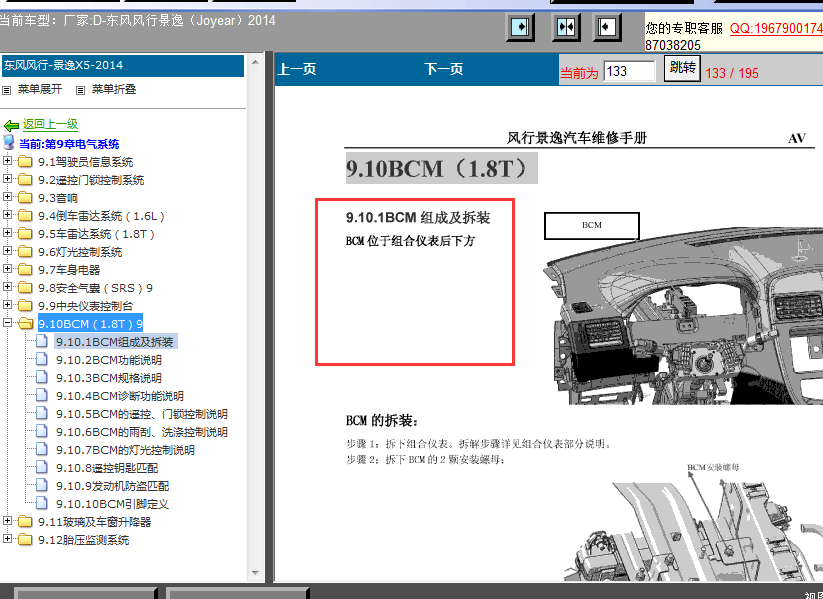Expand the 9.9中央仪表控制台 node

pyautogui.click(x=7, y=304)
